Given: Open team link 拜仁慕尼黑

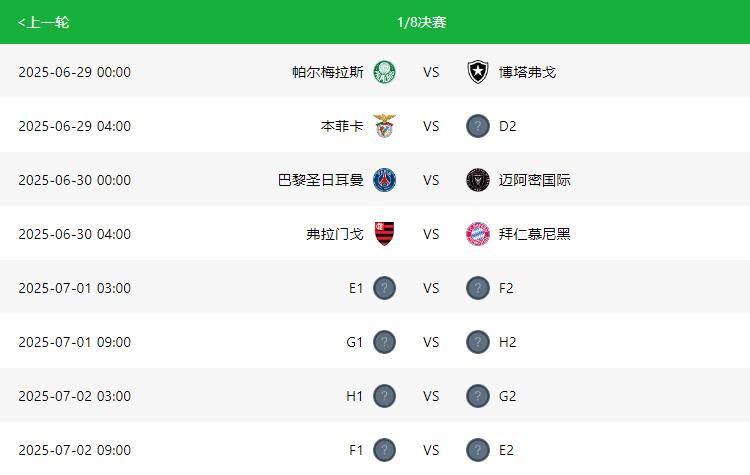Looking at the screenshot, I should tap(534, 234).
